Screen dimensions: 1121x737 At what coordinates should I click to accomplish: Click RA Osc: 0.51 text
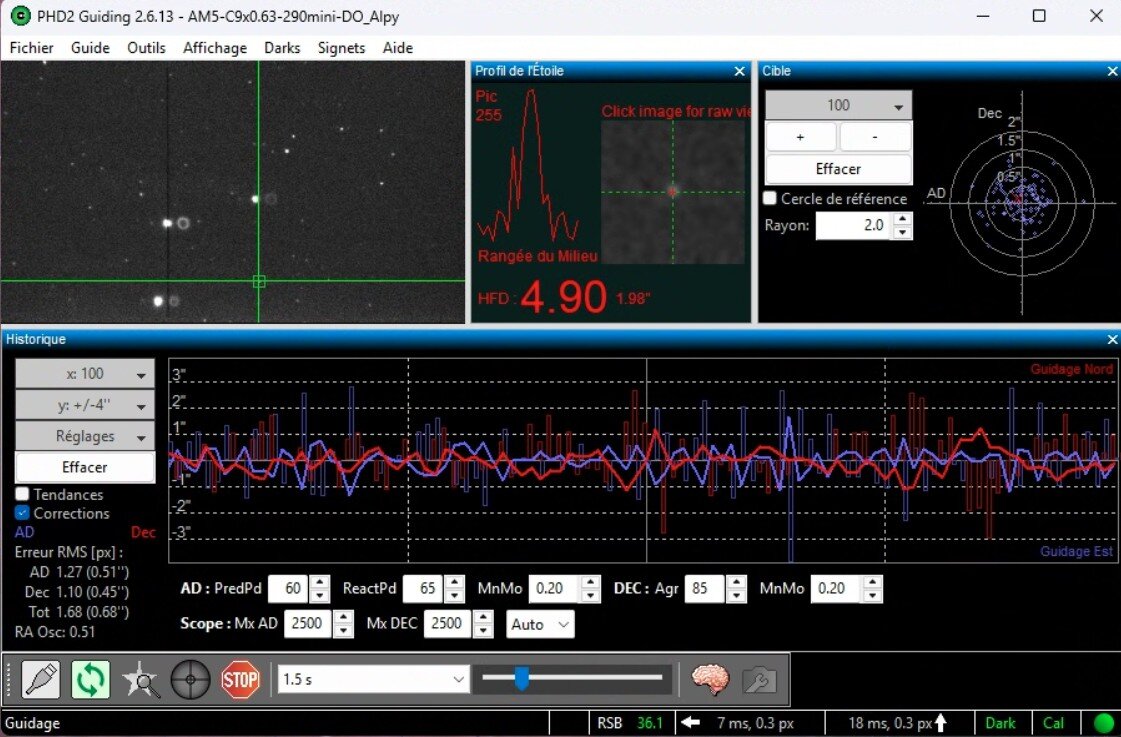point(55,631)
